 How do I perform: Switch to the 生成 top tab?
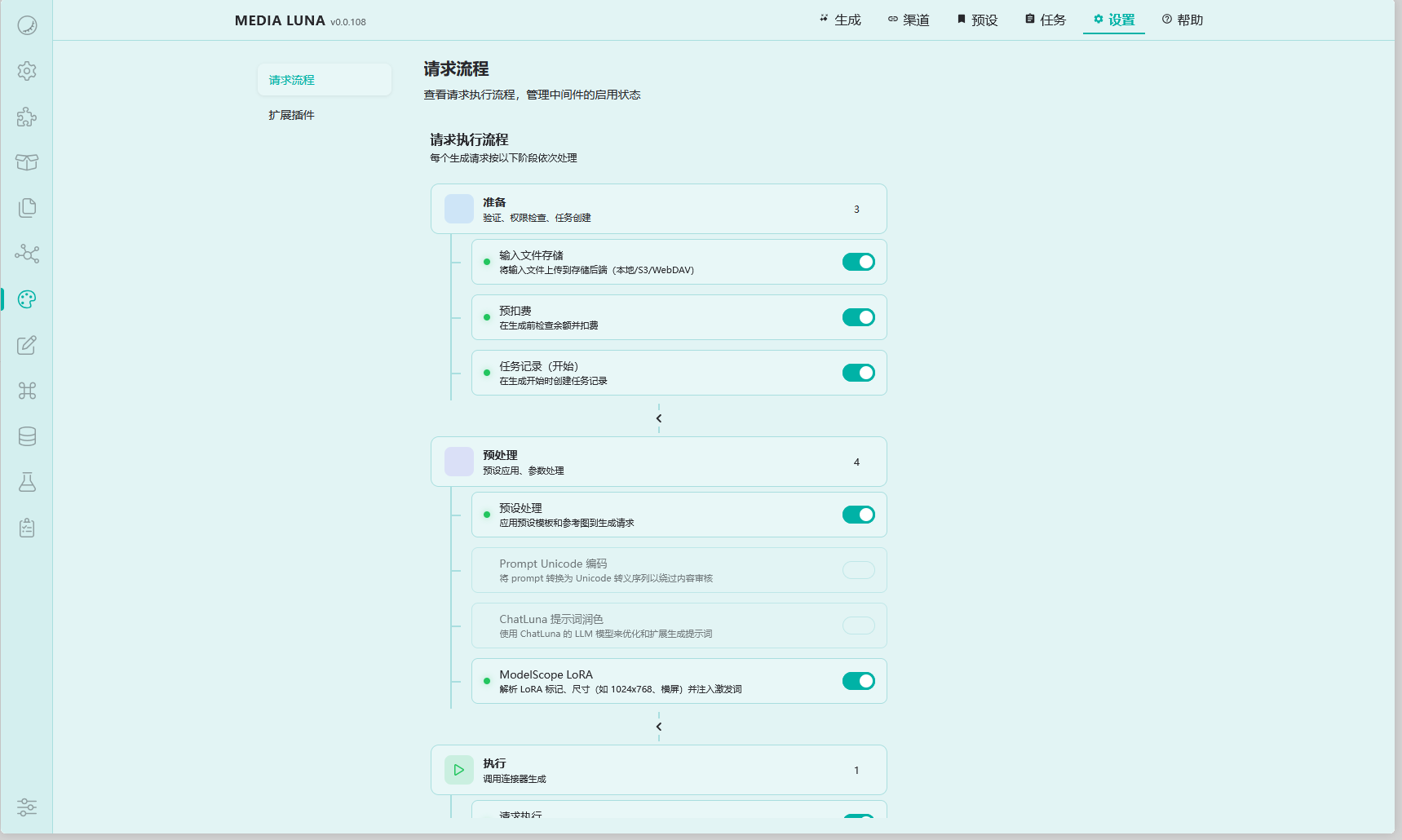[840, 20]
